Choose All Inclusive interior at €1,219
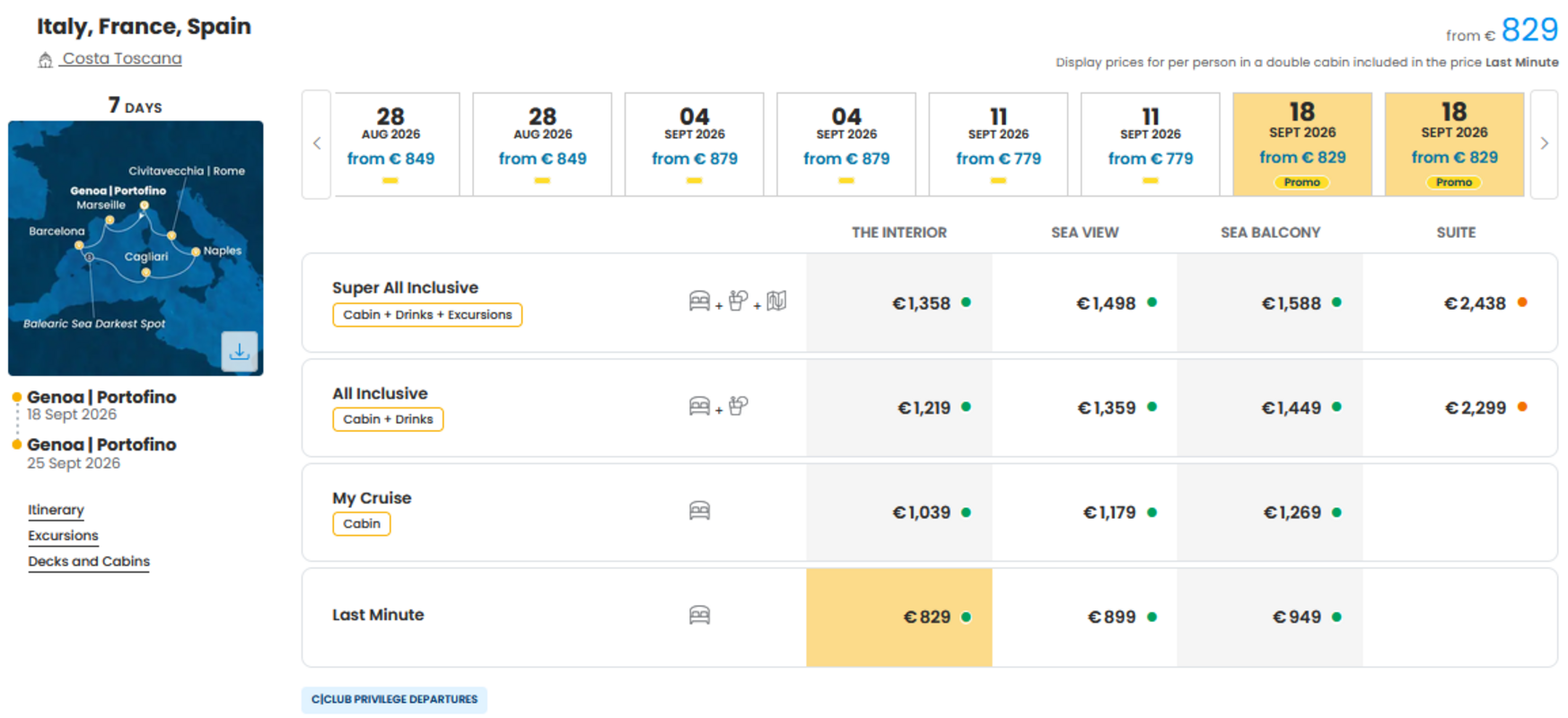1568x718 pixels. click(x=899, y=407)
